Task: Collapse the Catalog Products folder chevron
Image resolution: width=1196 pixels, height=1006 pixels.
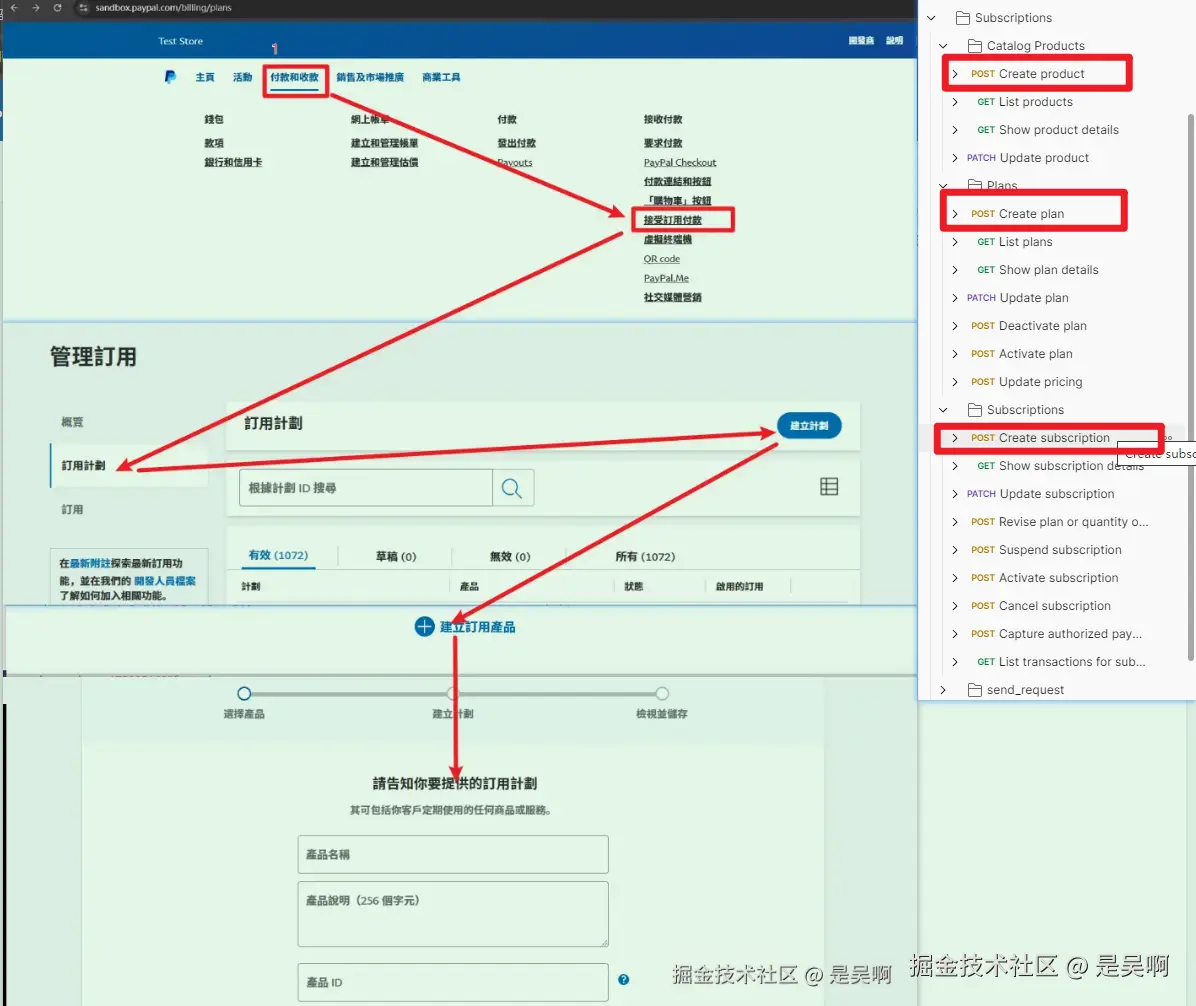Action: tap(944, 46)
